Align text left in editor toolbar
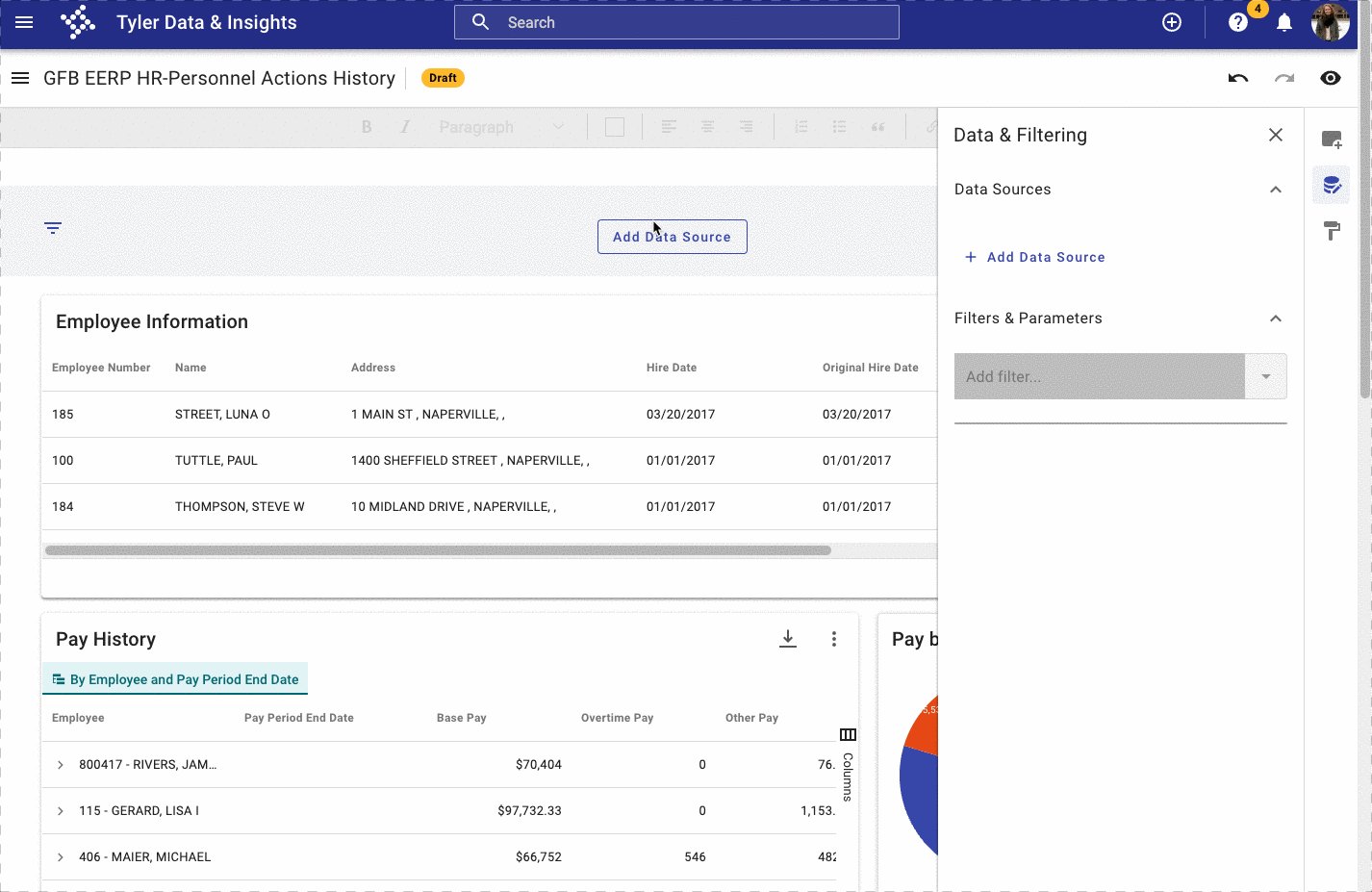This screenshot has height=892, width=1372. (669, 127)
